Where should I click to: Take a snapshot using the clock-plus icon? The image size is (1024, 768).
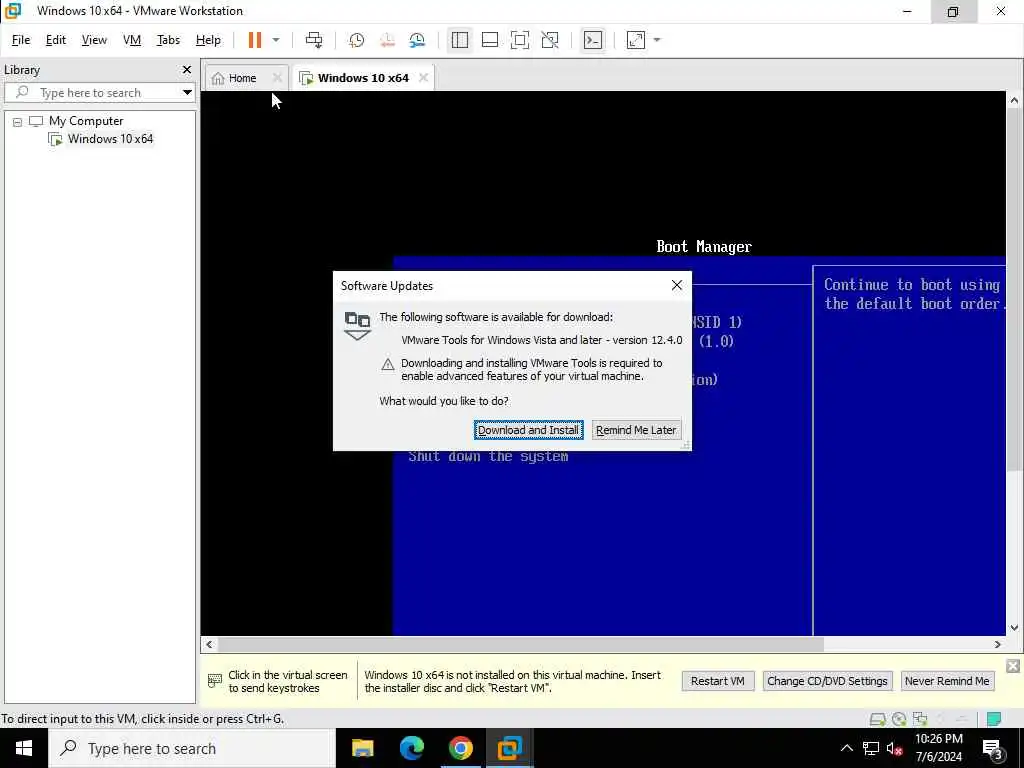[x=357, y=40]
